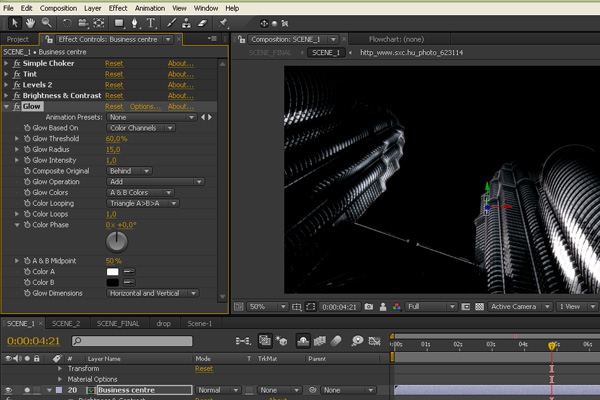Click the Draft 3D icon in timeline
The width and height of the screenshot is (600, 400).
click(282, 341)
